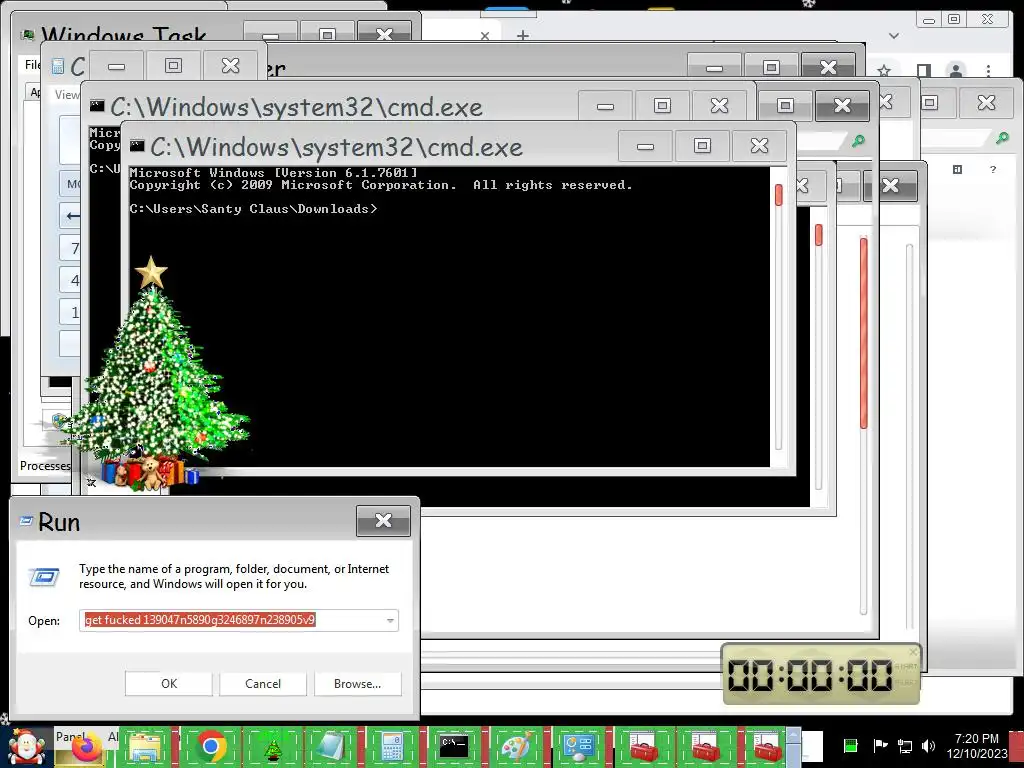Close the Chrome window
The width and height of the screenshot is (1024, 768).
coord(987,19)
